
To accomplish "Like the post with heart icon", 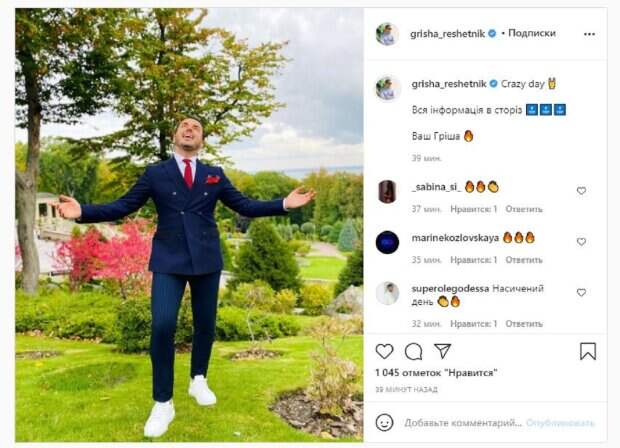I will pos(385,351).
